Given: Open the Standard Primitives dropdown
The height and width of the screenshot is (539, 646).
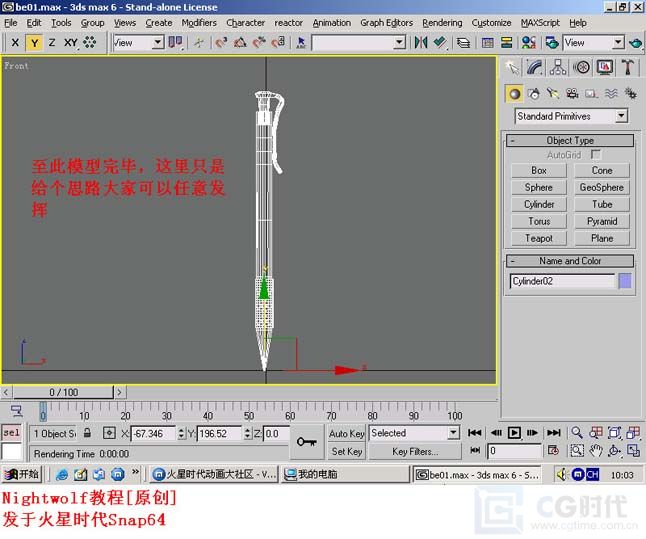Looking at the screenshot, I should click(570, 116).
